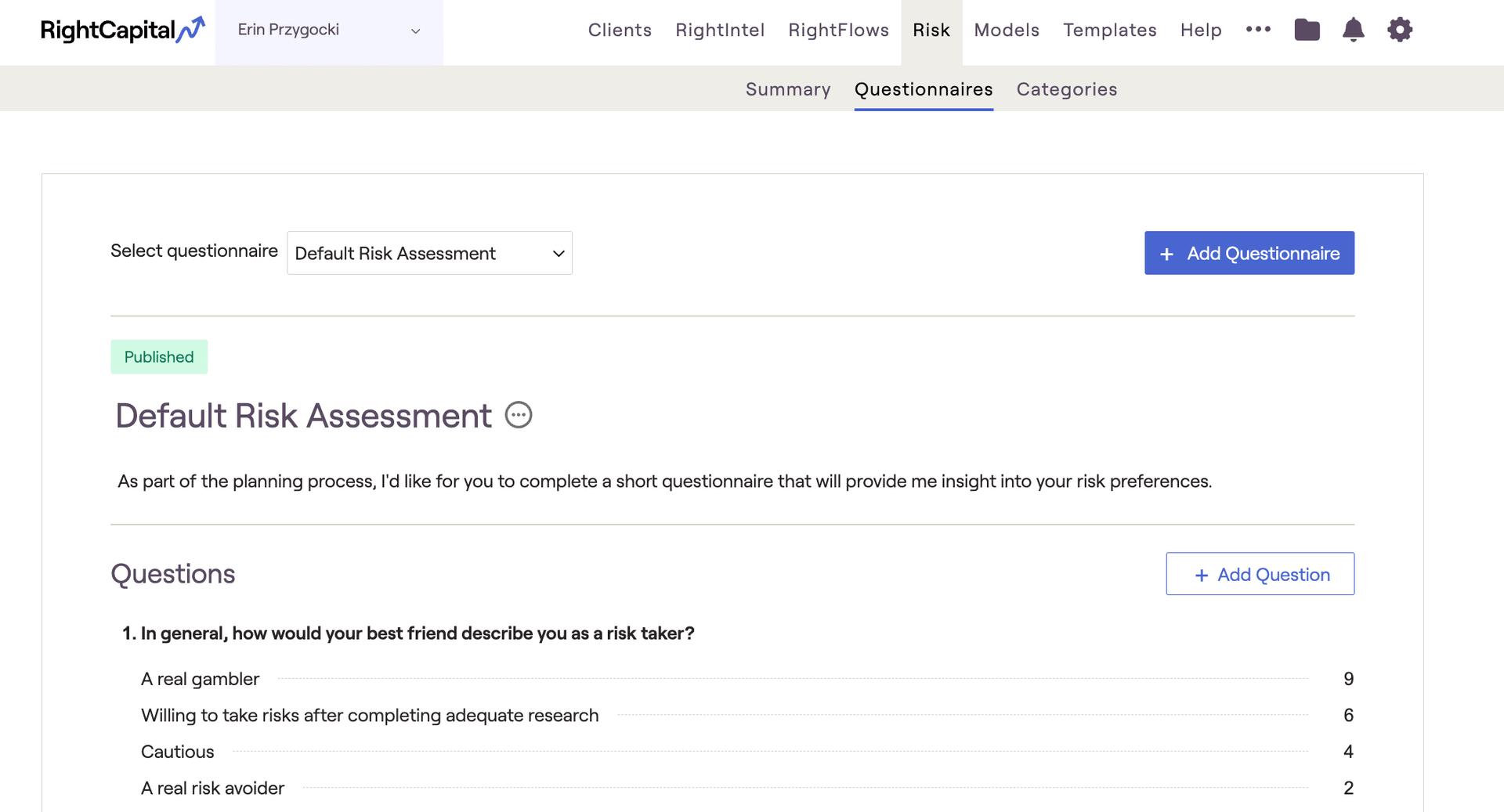
Task: Open the folder vault icon
Action: click(x=1307, y=30)
